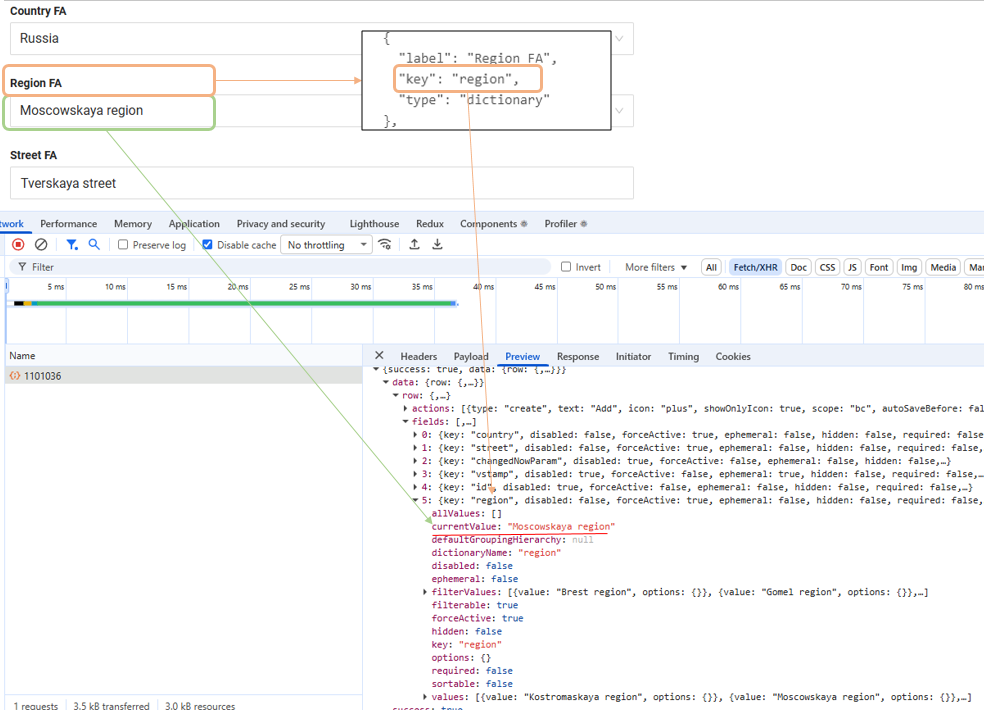Open the No throttling dropdown
Screen dimensions: 984x710
326,245
